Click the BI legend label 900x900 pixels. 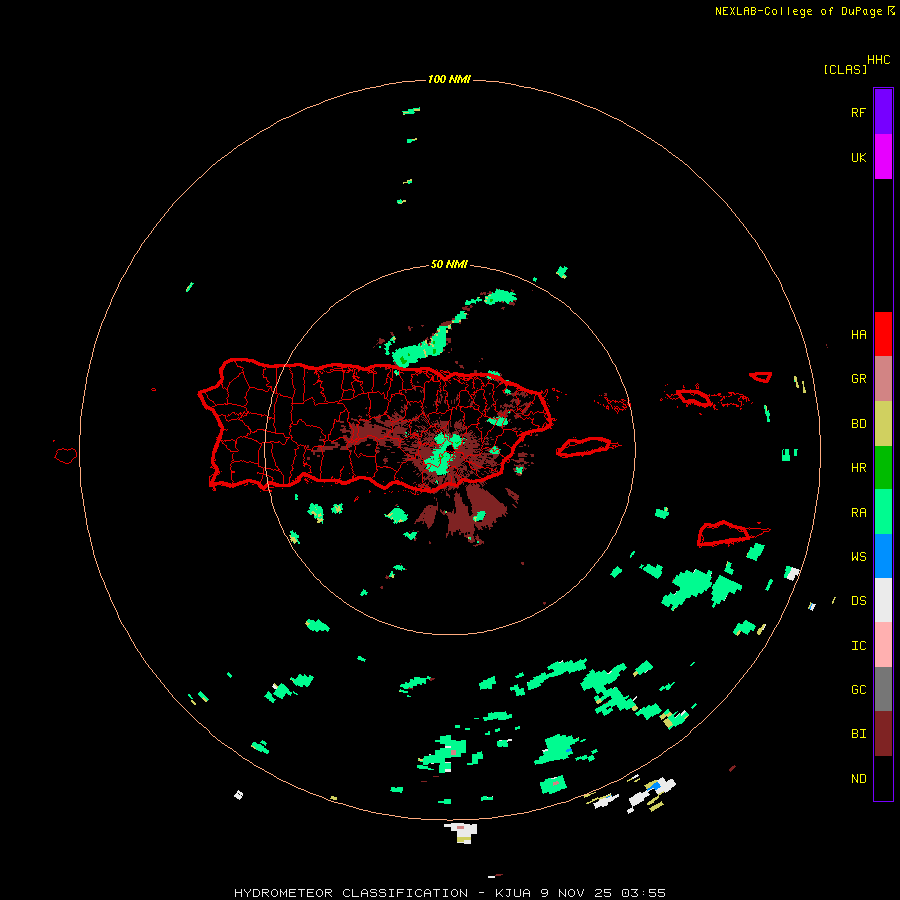858,734
